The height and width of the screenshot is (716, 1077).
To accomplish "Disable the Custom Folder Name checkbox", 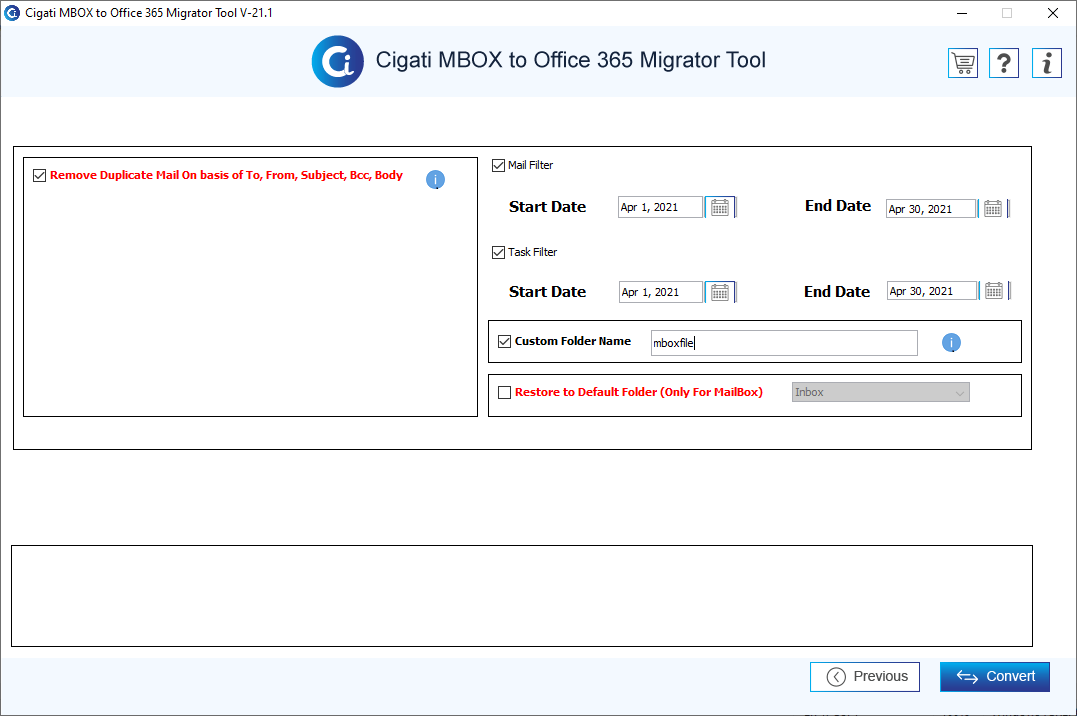I will coord(505,342).
